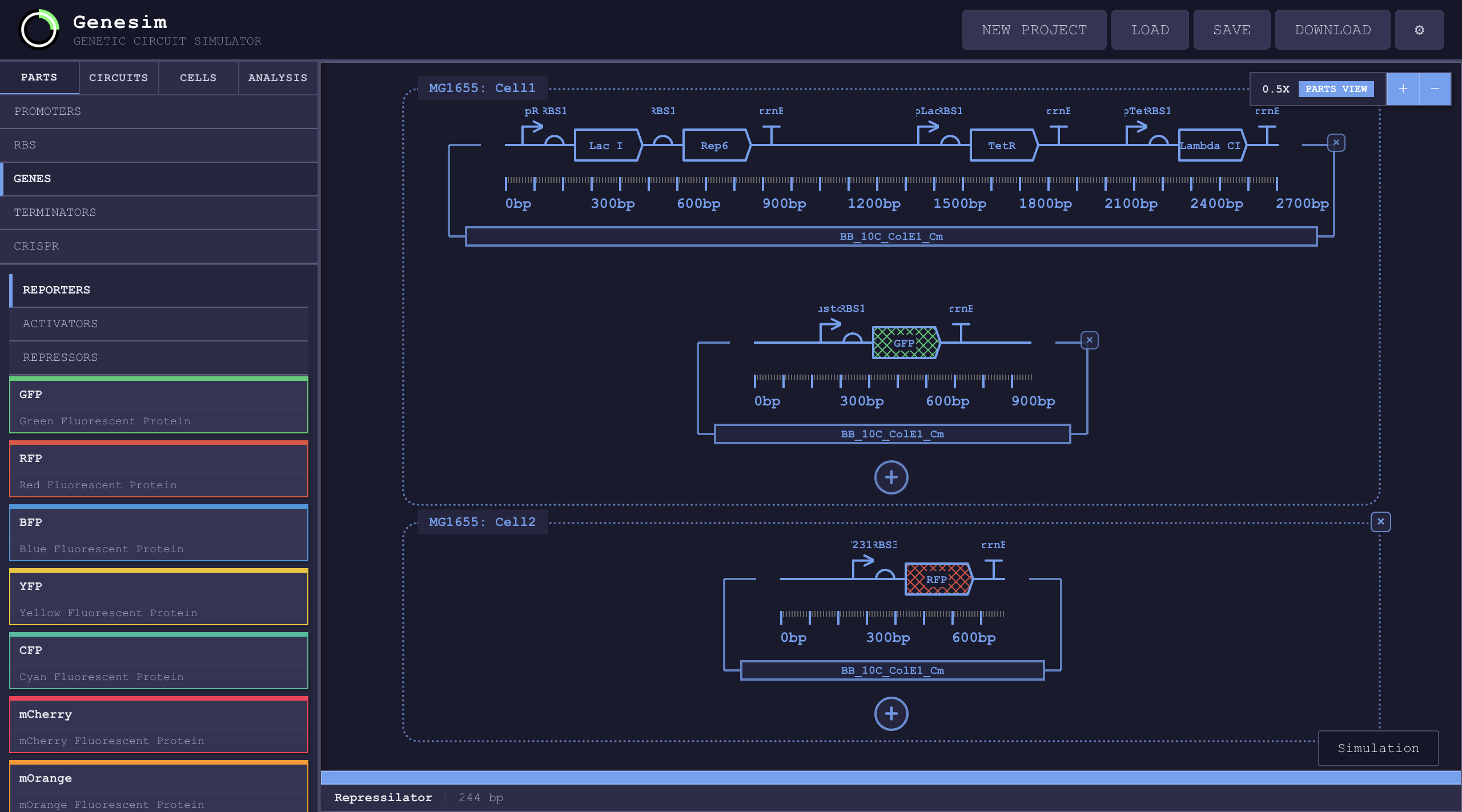Screen dimensions: 1462x812
Task: Click the BB_10C_ColE1_Cm backbone in Cell2
Action: pos(891,670)
